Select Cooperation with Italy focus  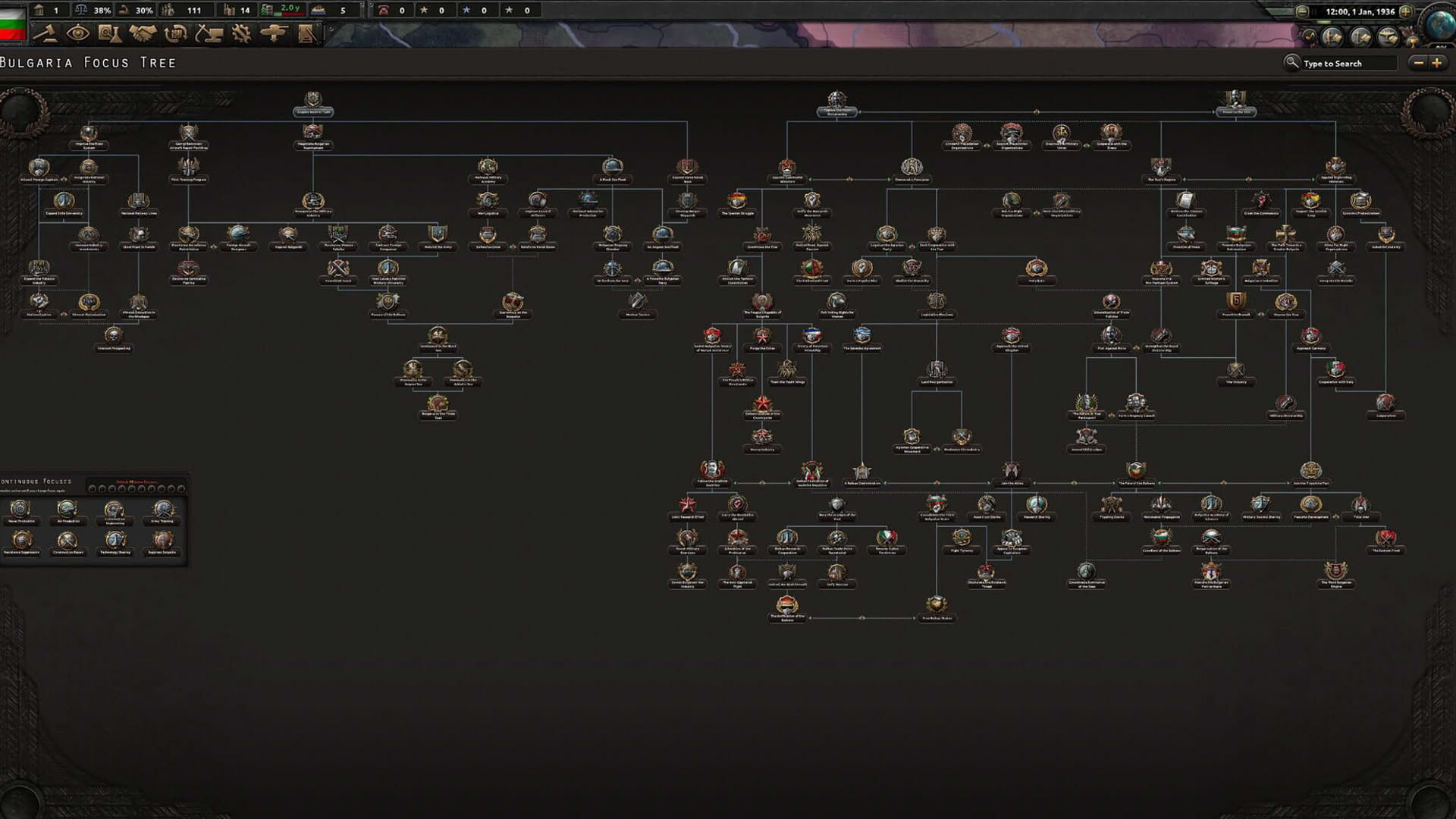(x=1335, y=372)
